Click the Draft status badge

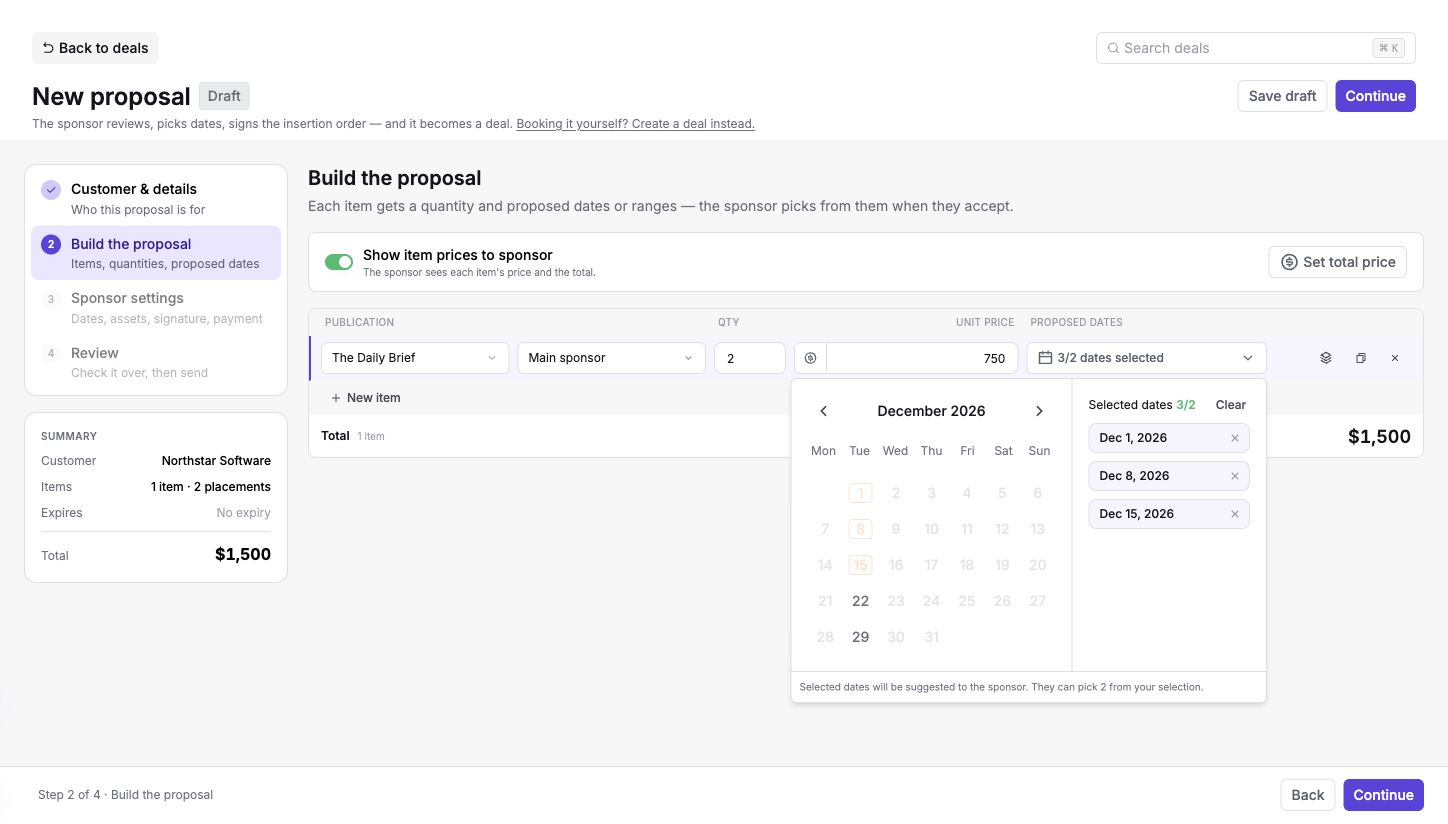point(224,96)
